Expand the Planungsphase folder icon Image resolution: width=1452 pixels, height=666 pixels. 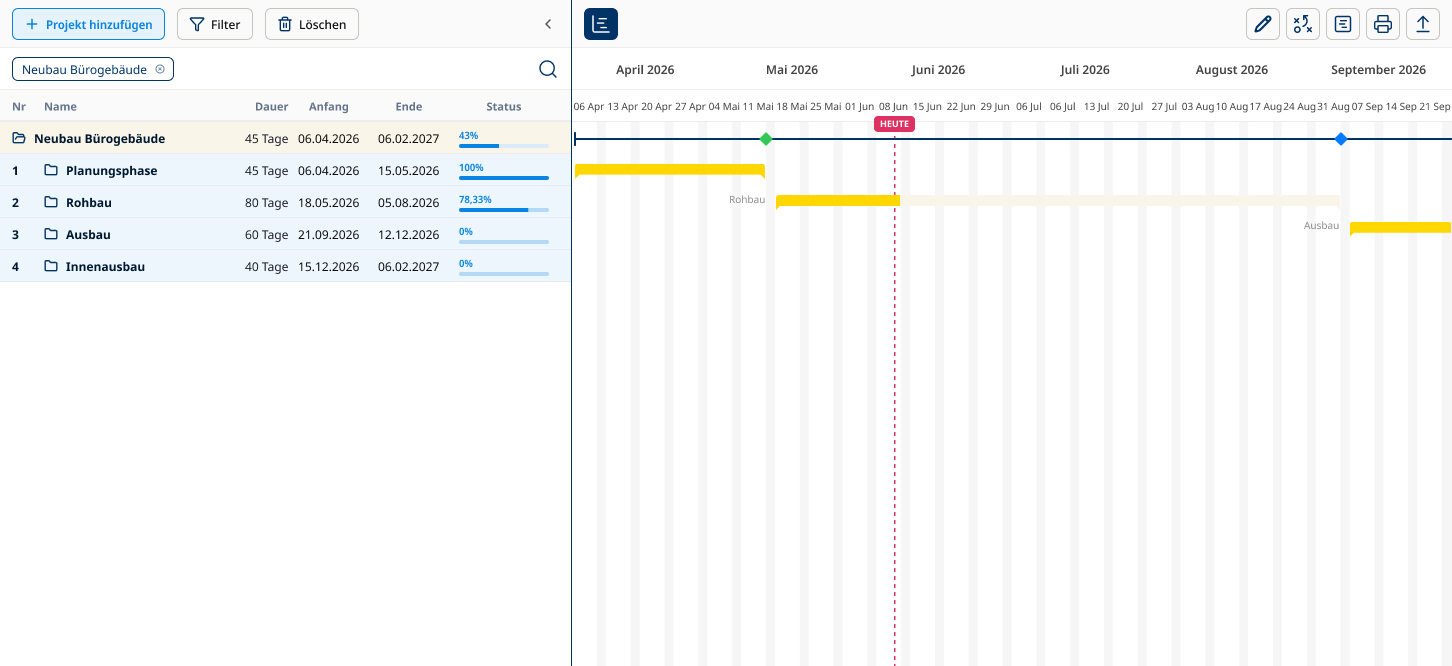pyautogui.click(x=51, y=170)
